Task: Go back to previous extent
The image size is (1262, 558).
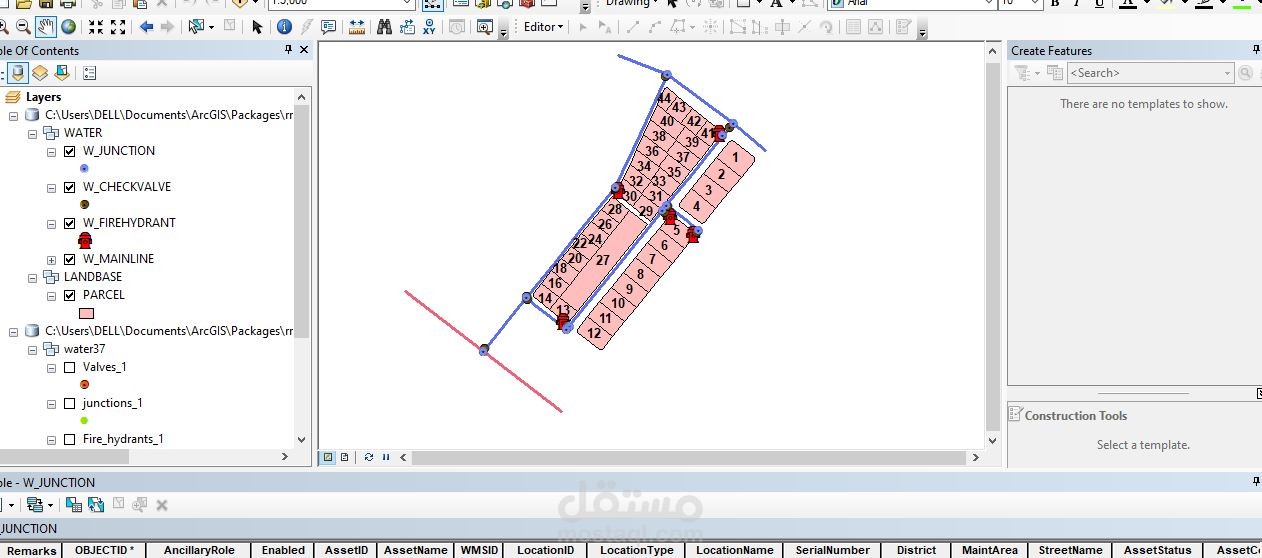Action: (x=147, y=27)
